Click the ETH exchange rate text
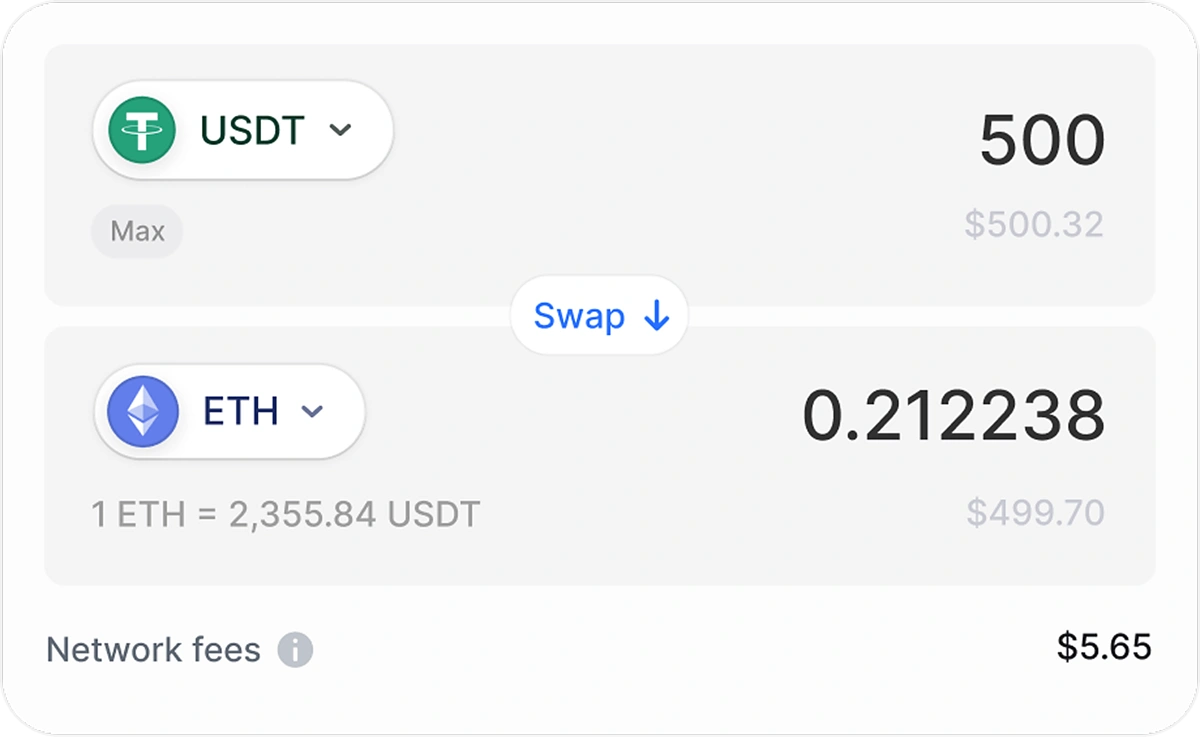The height and width of the screenshot is (737, 1200). point(283,514)
